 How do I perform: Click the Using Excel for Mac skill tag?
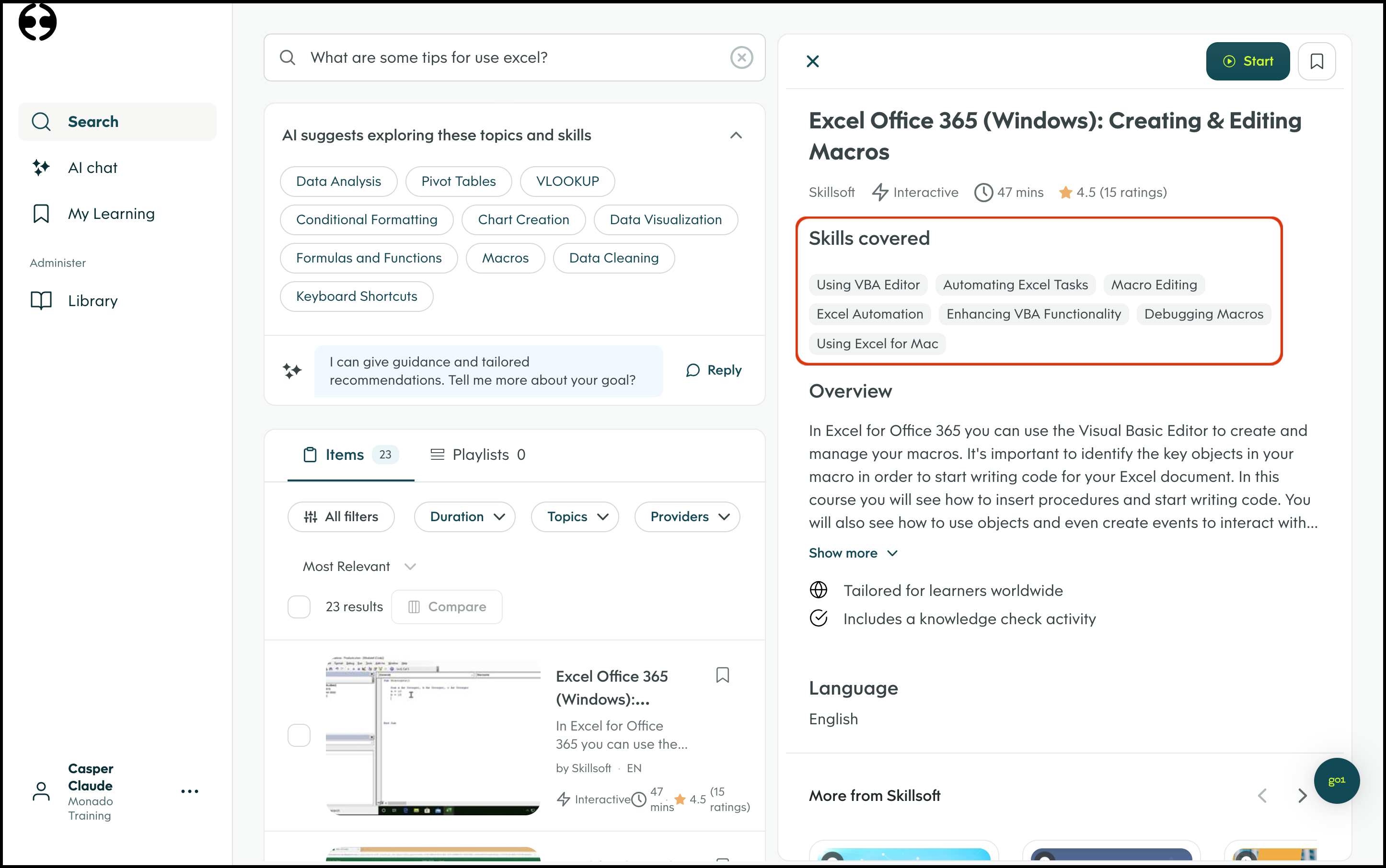click(877, 344)
